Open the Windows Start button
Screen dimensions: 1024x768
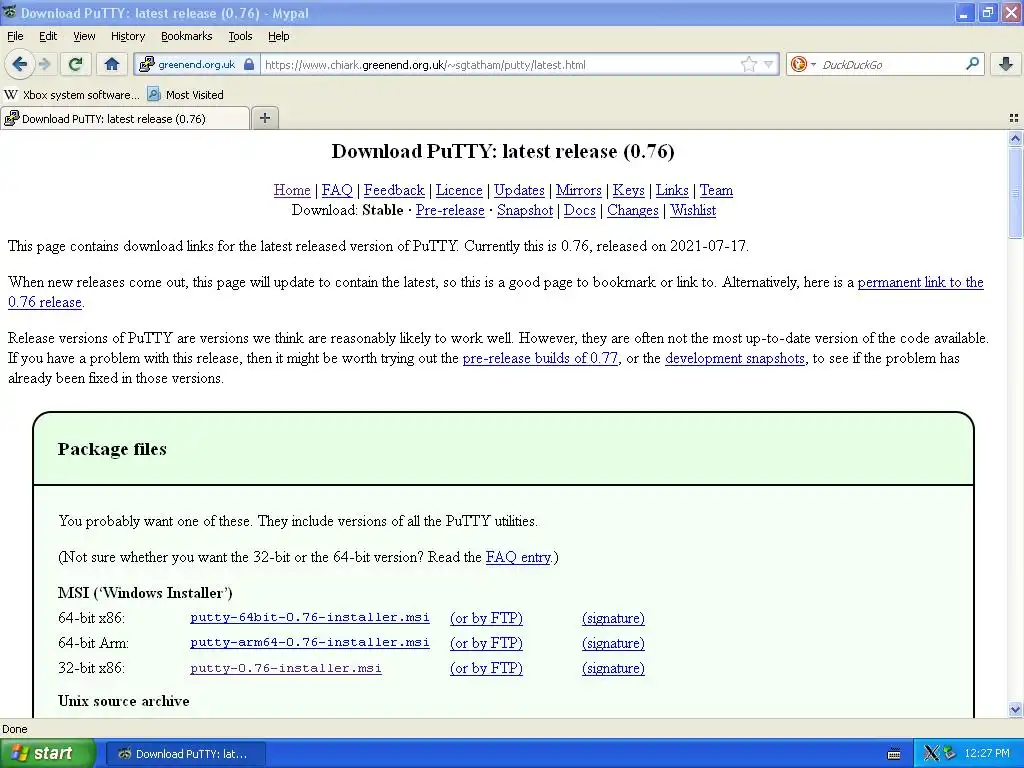[46, 754]
